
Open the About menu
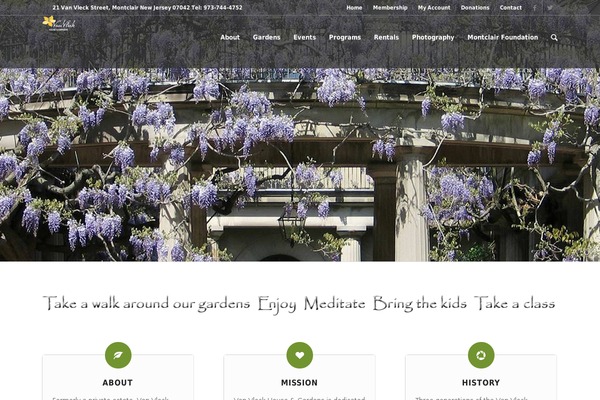point(230,37)
